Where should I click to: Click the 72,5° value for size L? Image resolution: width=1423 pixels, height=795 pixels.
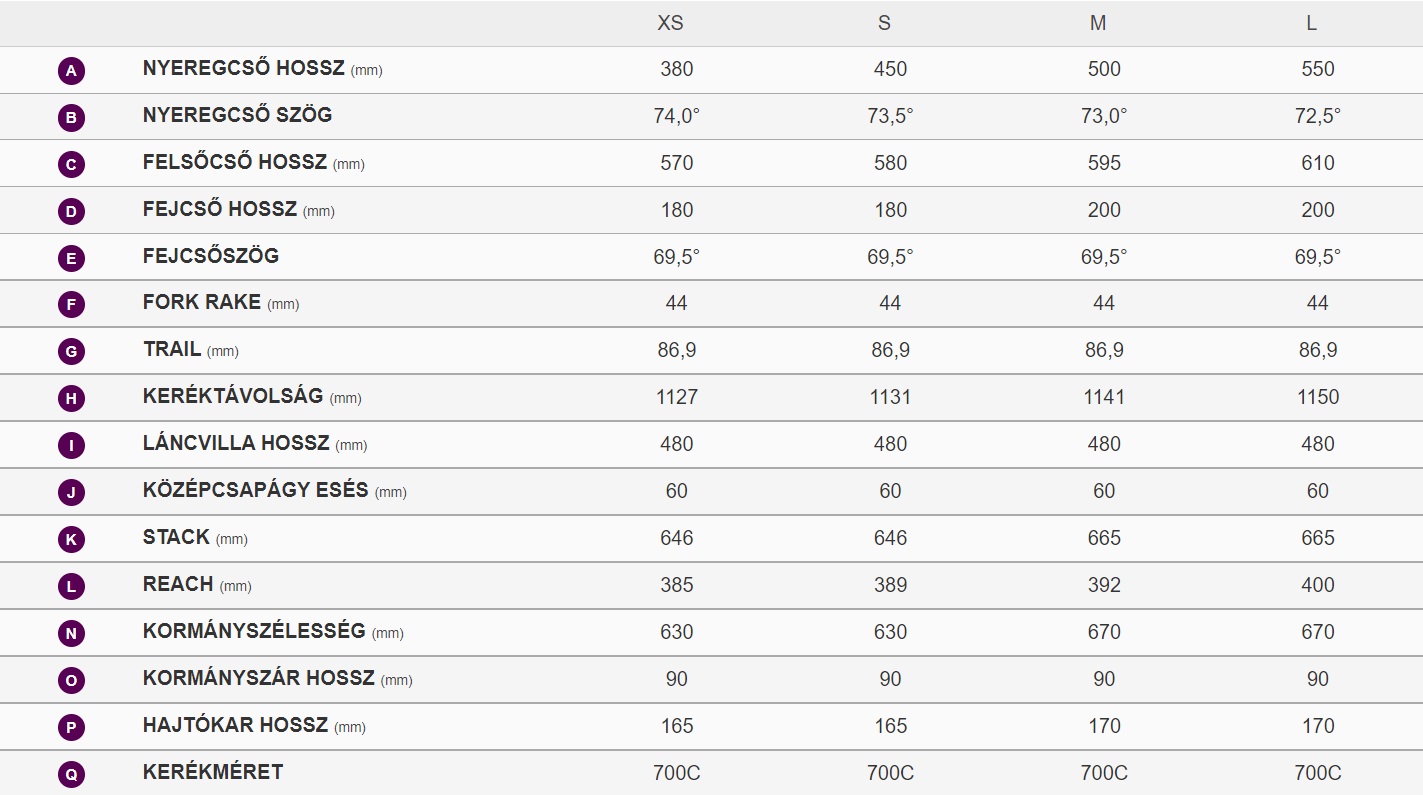click(1318, 116)
